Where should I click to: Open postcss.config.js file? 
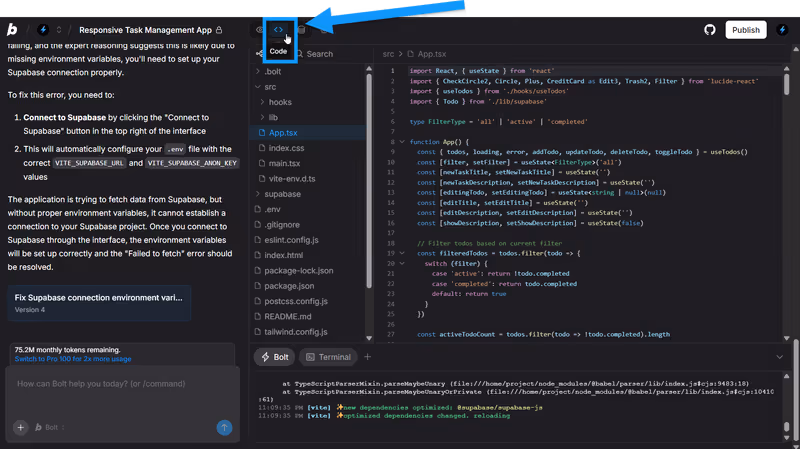click(296, 301)
